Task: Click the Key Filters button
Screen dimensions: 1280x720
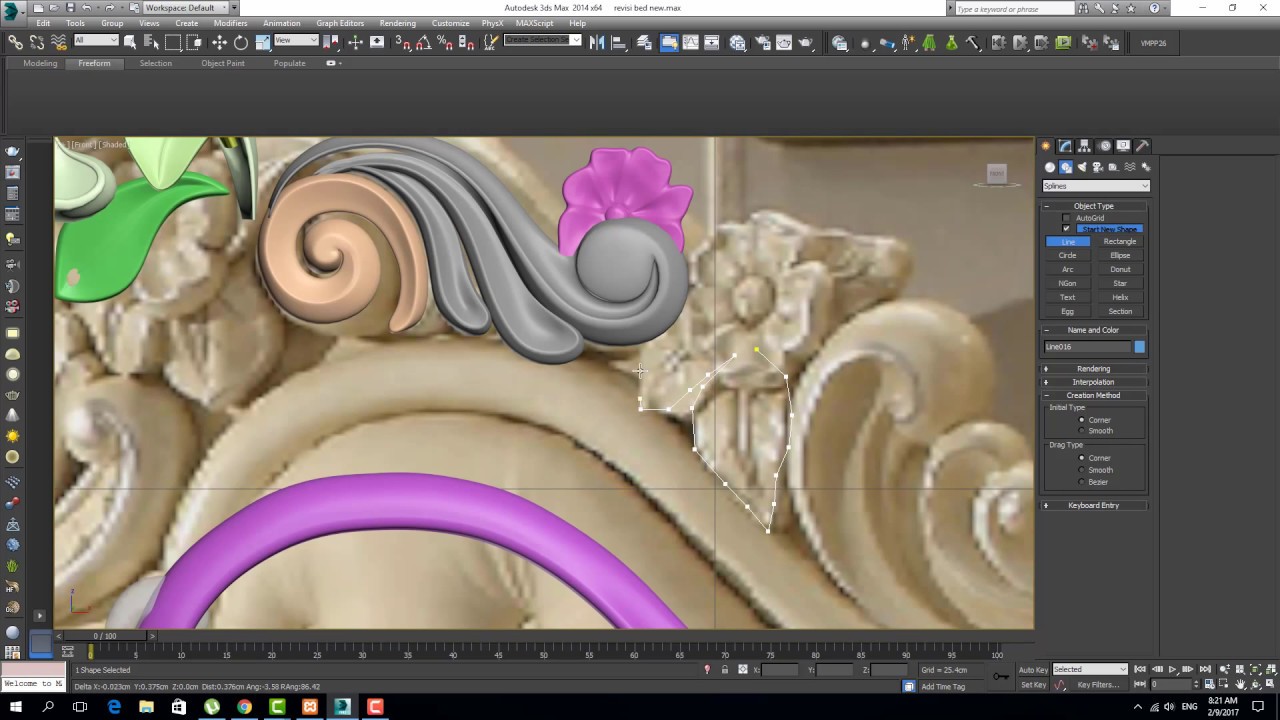Action: click(x=1098, y=685)
